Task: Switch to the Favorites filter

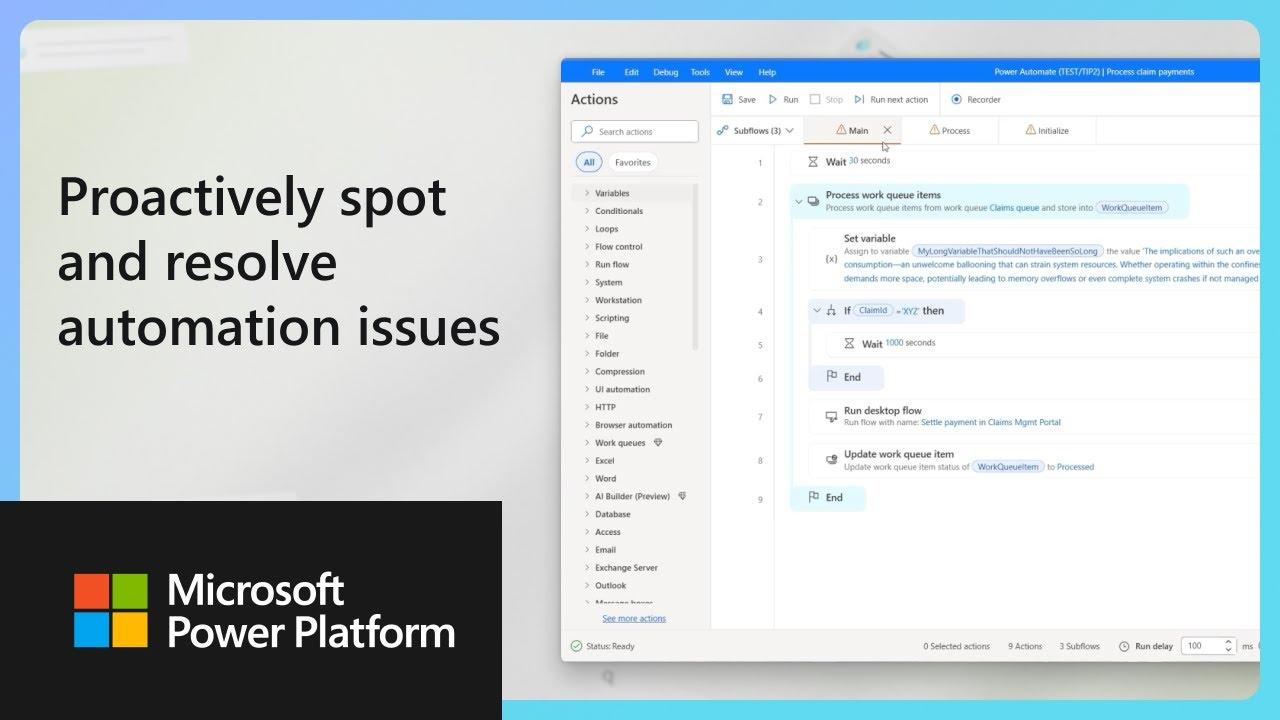Action: tap(632, 162)
